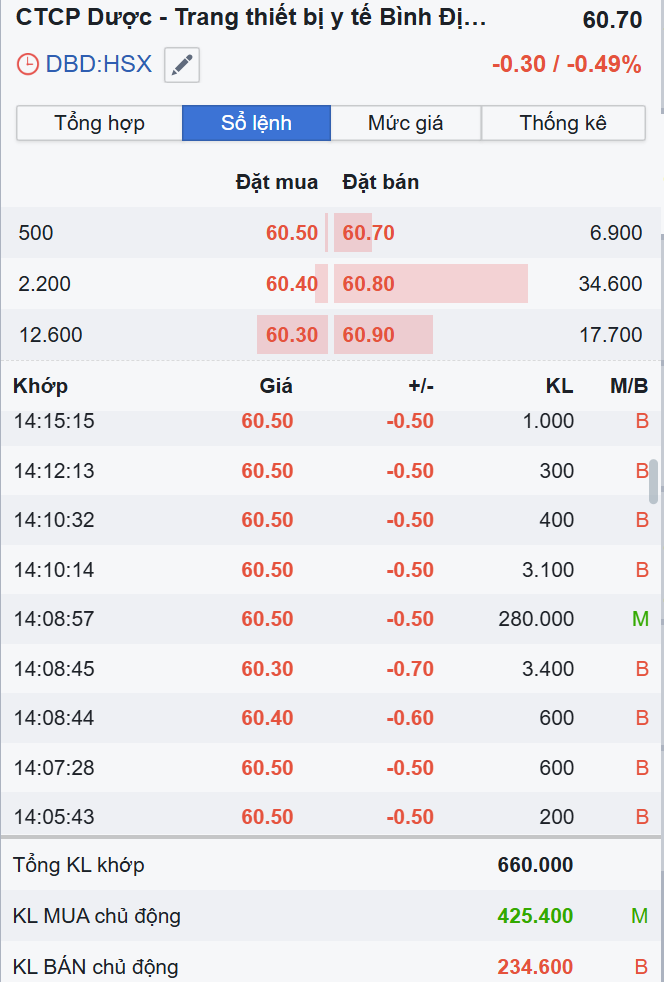The width and height of the screenshot is (664, 982).
Task: Click the KL column header
Action: 560,386
